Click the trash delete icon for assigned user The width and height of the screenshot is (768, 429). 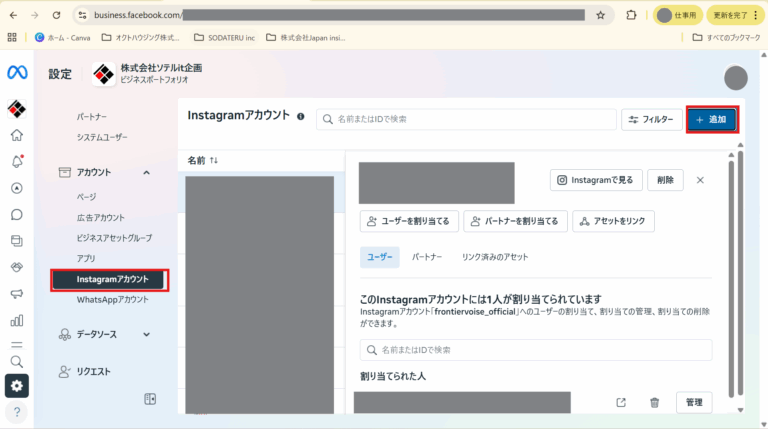pos(654,402)
